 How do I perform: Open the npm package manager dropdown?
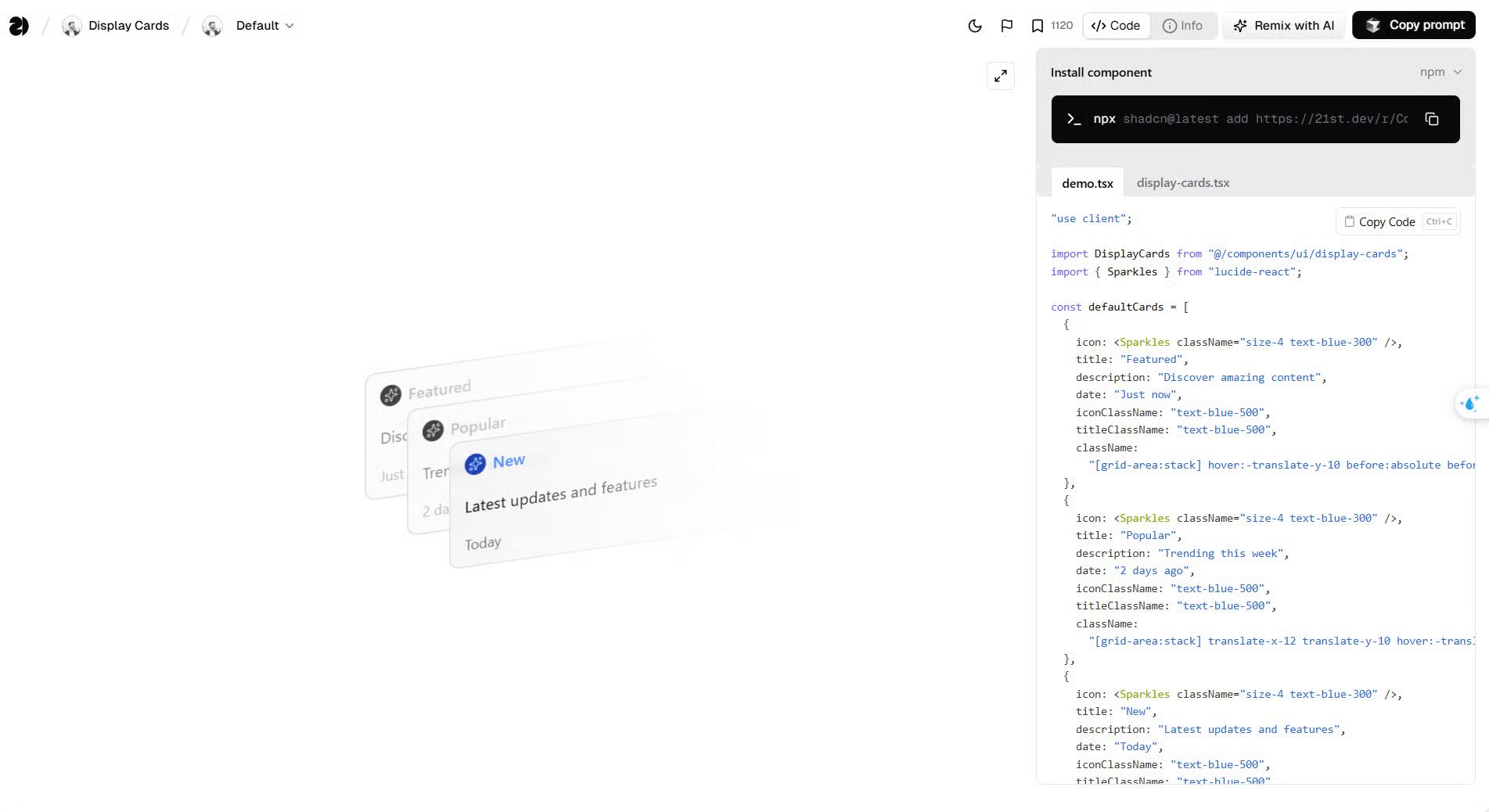(1440, 71)
